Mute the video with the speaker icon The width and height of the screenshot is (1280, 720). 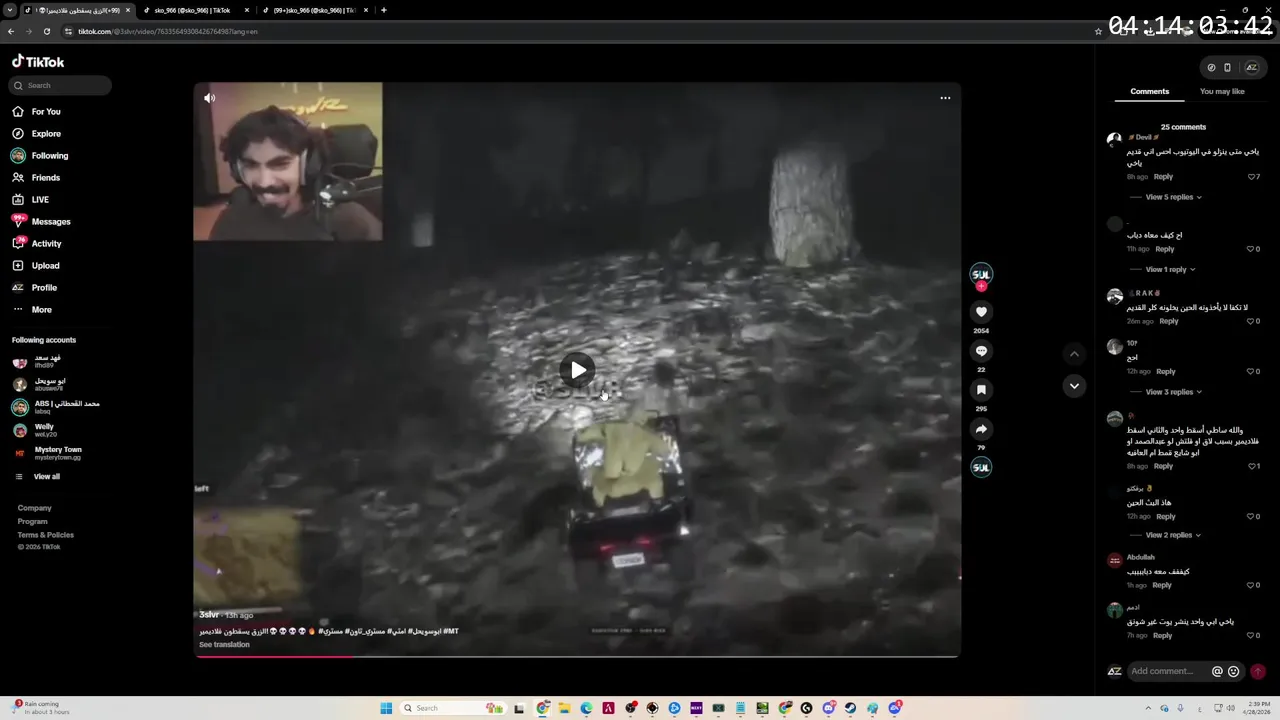pos(209,98)
